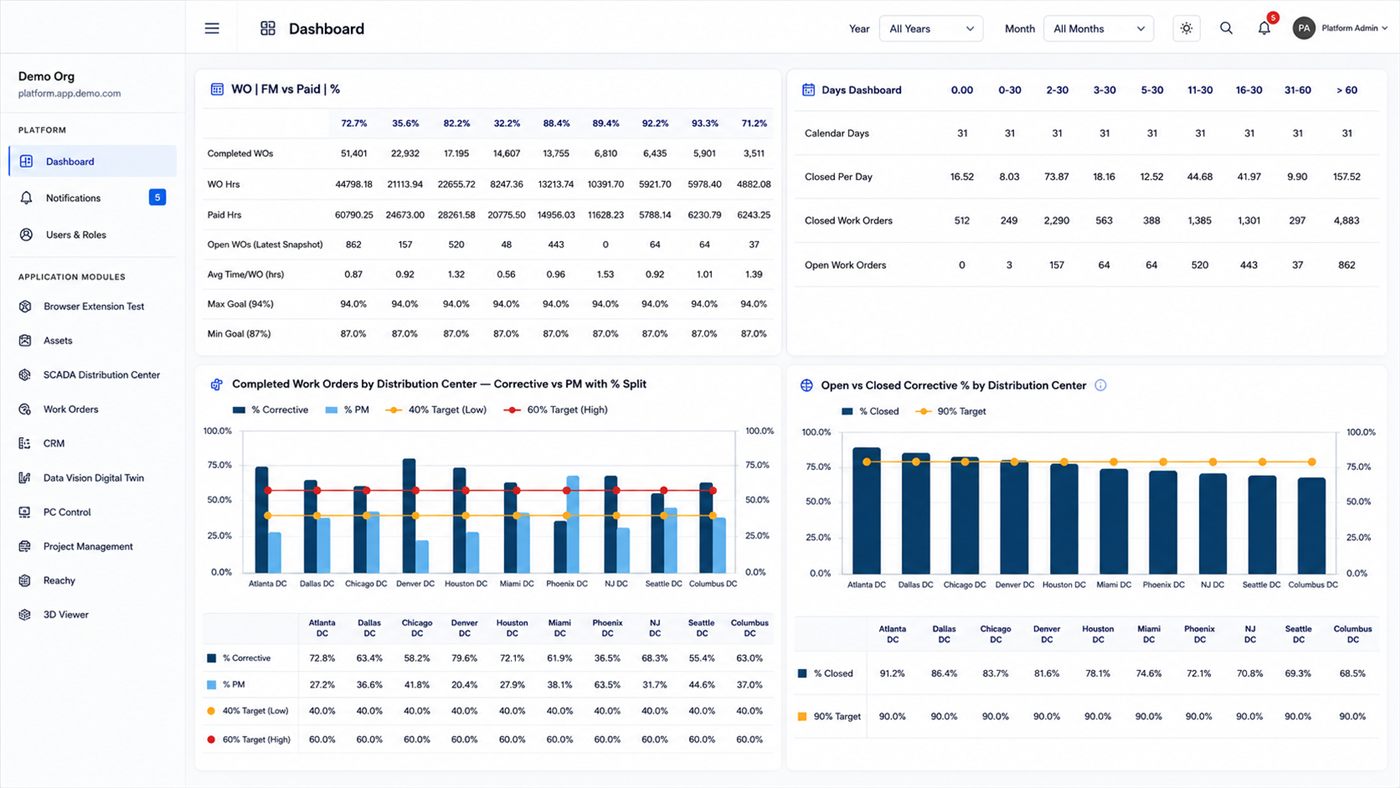Toggle 40% Target (Low) legend item

[436, 410]
